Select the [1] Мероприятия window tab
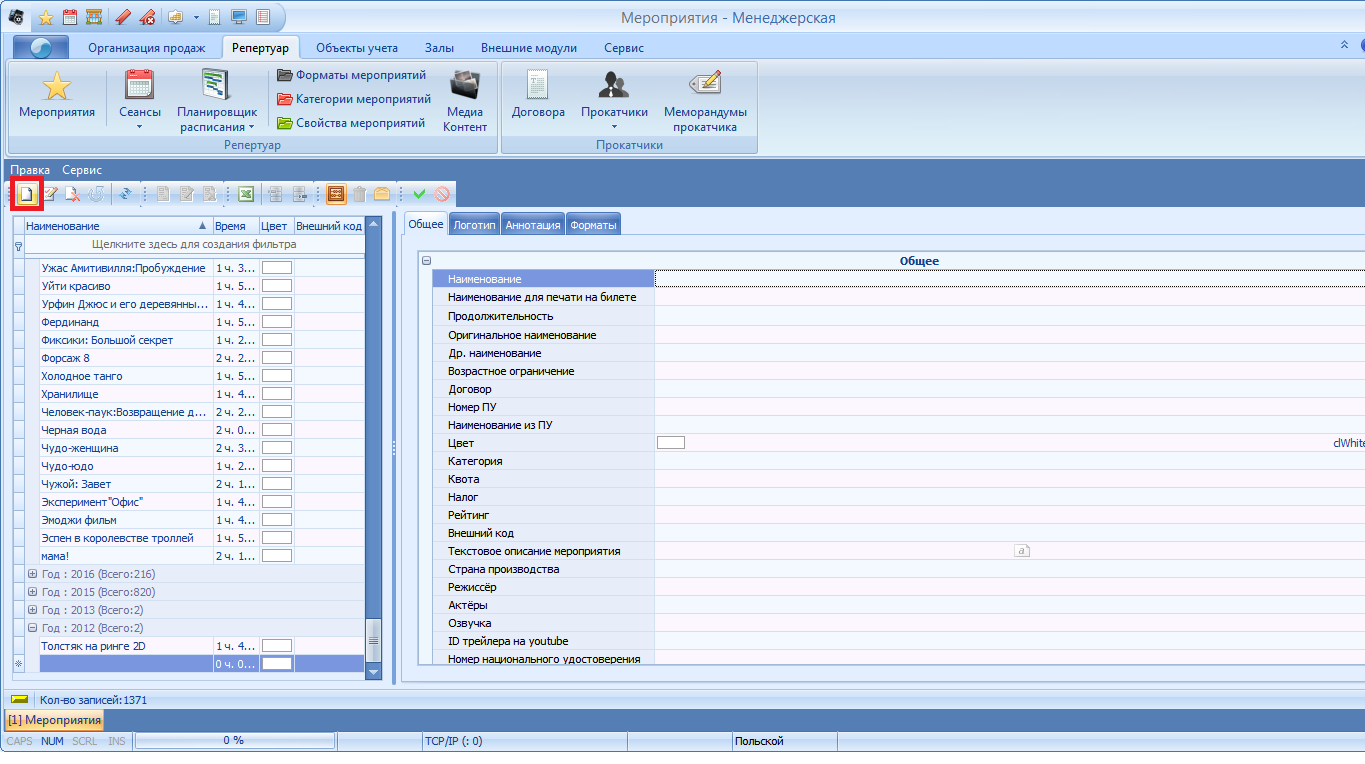The height and width of the screenshot is (764, 1365). (x=54, y=720)
